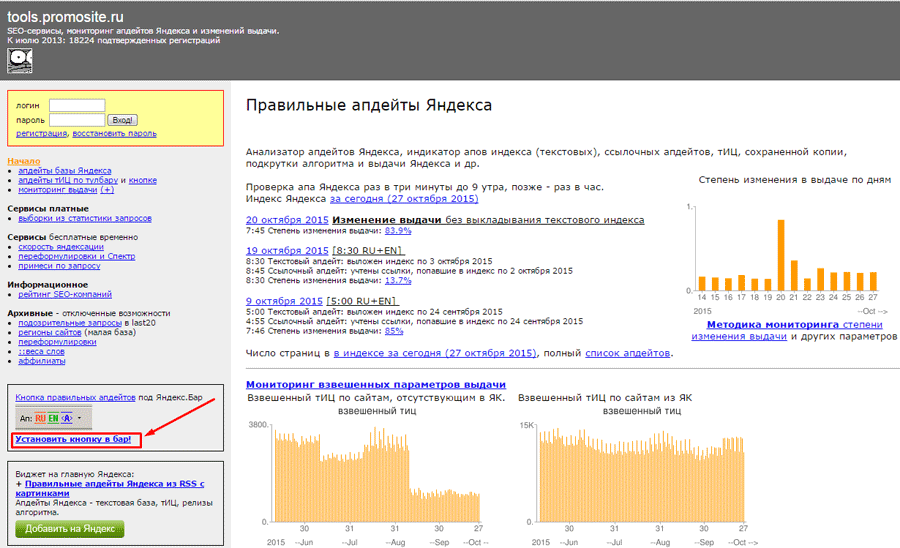Screen dimensions: 900x548
Task: Click the 85% change value link
Action: [394, 331]
